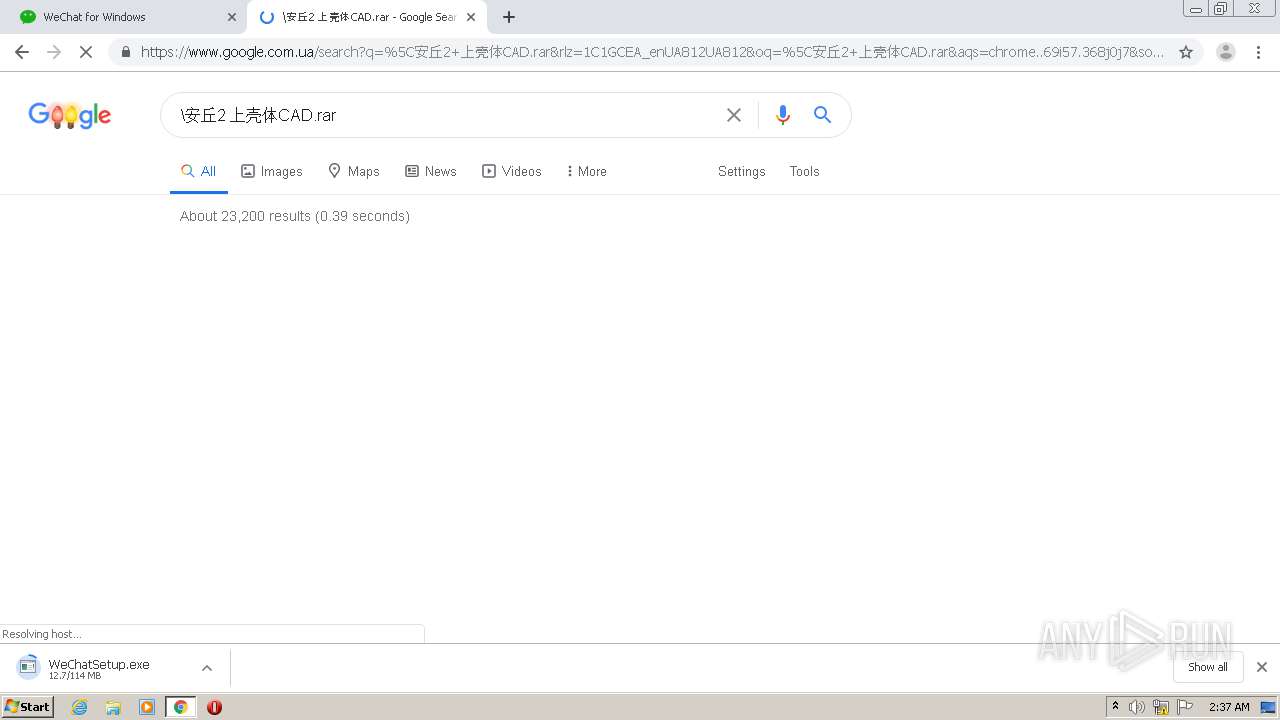Click Show all downloads button

1208,667
